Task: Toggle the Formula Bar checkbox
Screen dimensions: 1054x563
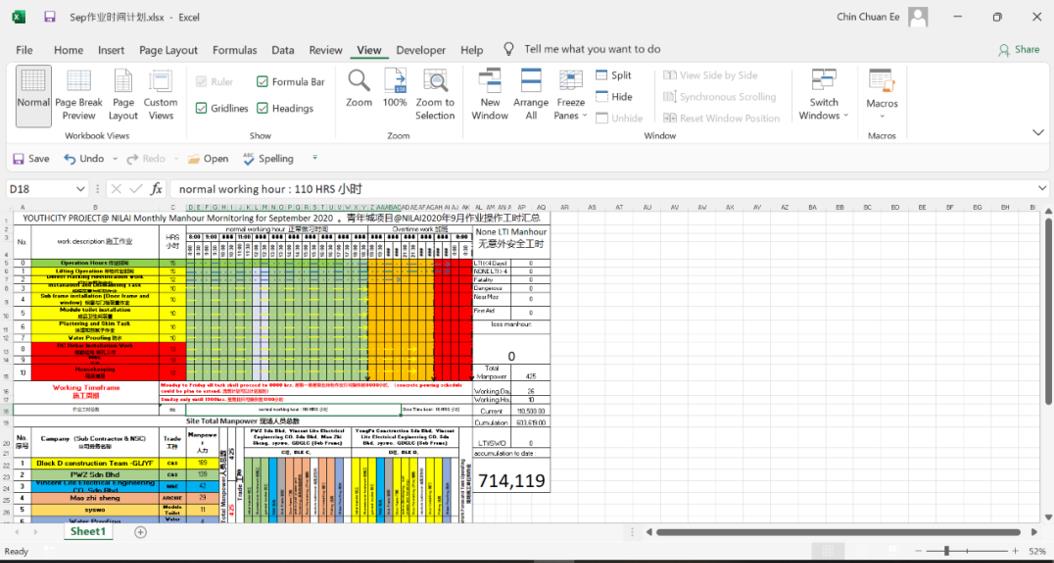Action: (x=263, y=82)
